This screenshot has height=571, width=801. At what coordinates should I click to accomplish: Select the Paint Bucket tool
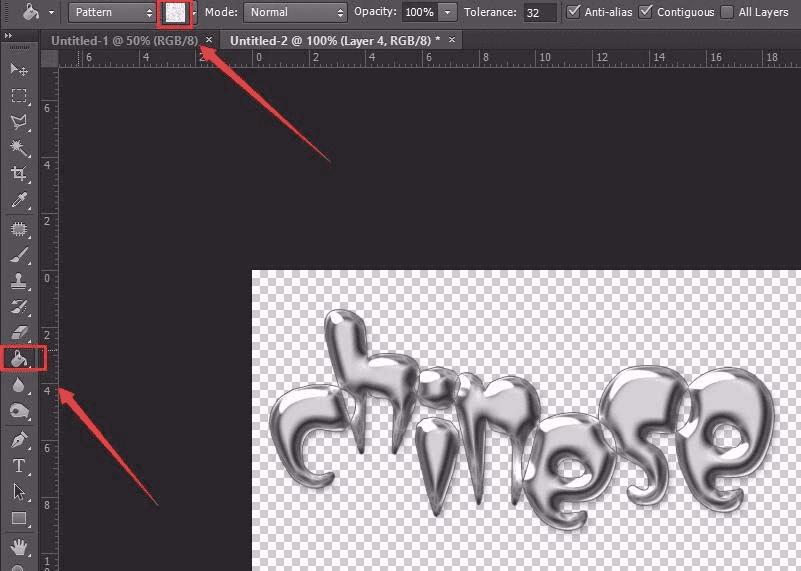(19, 359)
